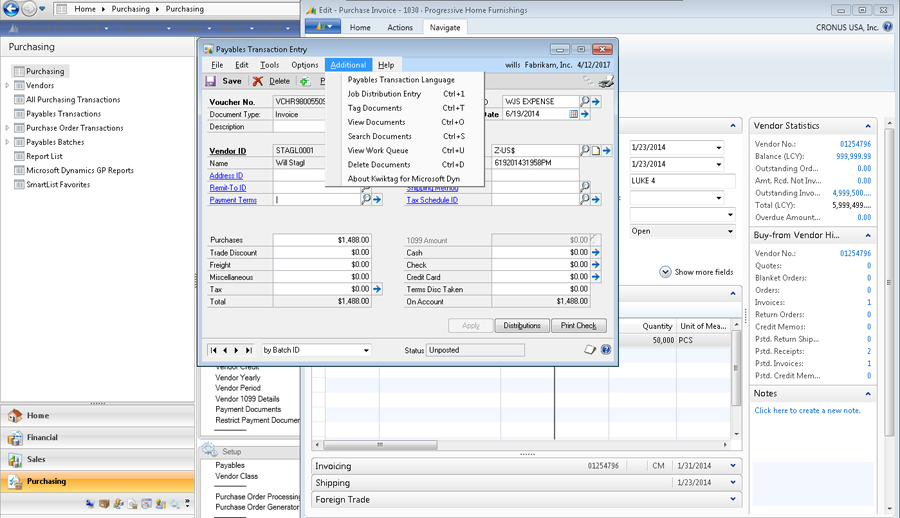The width and height of the screenshot is (900, 518).
Task: Collapse the Notes panel
Action: pyautogui.click(x=868, y=394)
